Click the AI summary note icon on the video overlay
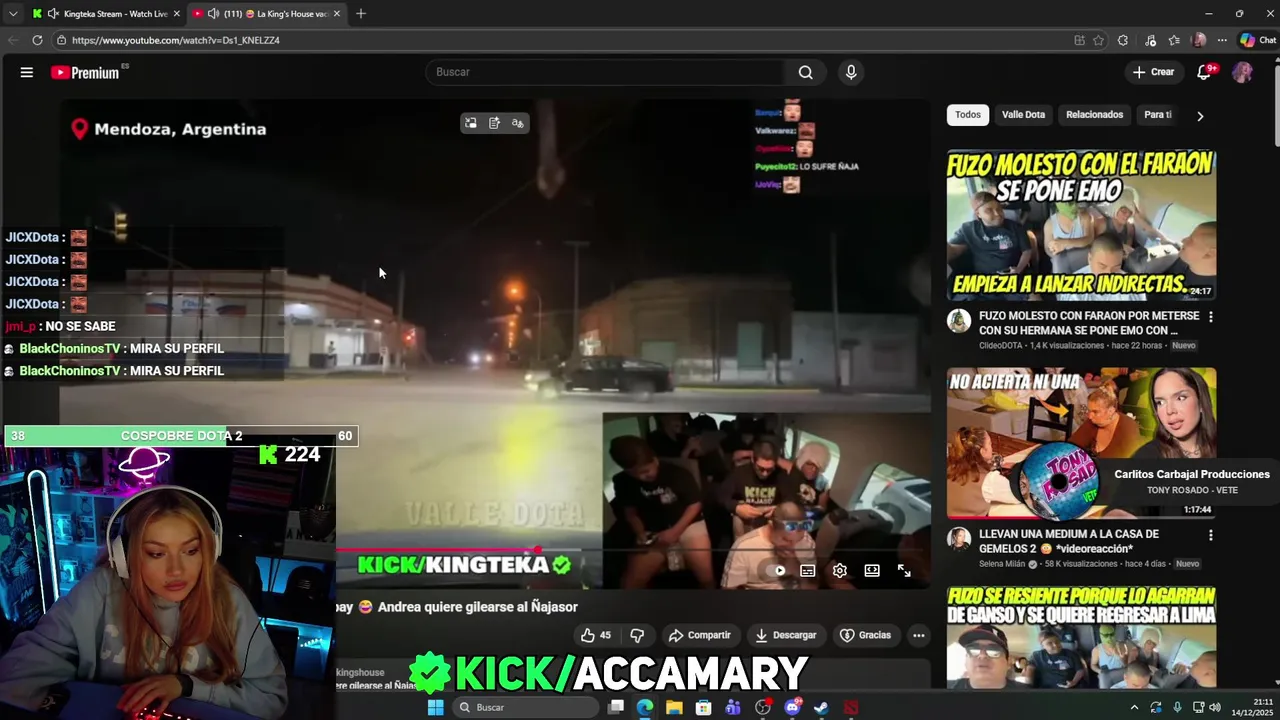 tap(494, 123)
